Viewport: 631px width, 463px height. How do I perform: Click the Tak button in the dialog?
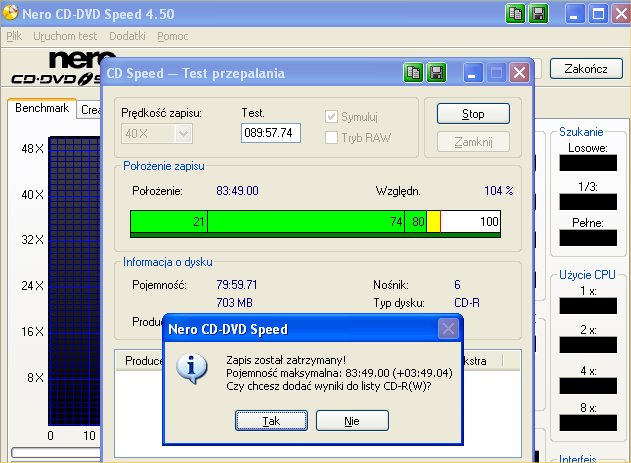tap(271, 421)
